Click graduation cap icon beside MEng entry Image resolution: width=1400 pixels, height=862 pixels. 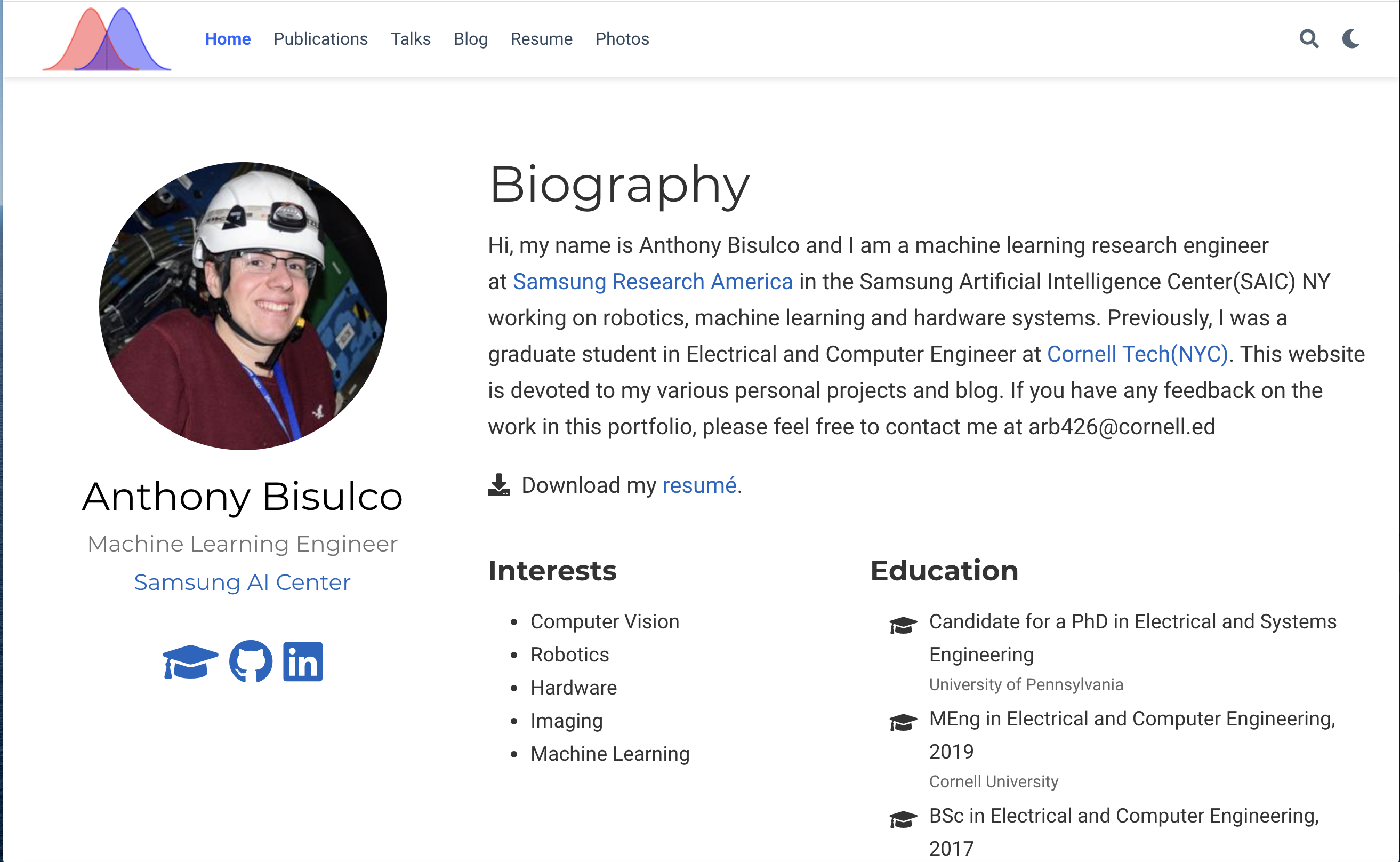coord(903,722)
